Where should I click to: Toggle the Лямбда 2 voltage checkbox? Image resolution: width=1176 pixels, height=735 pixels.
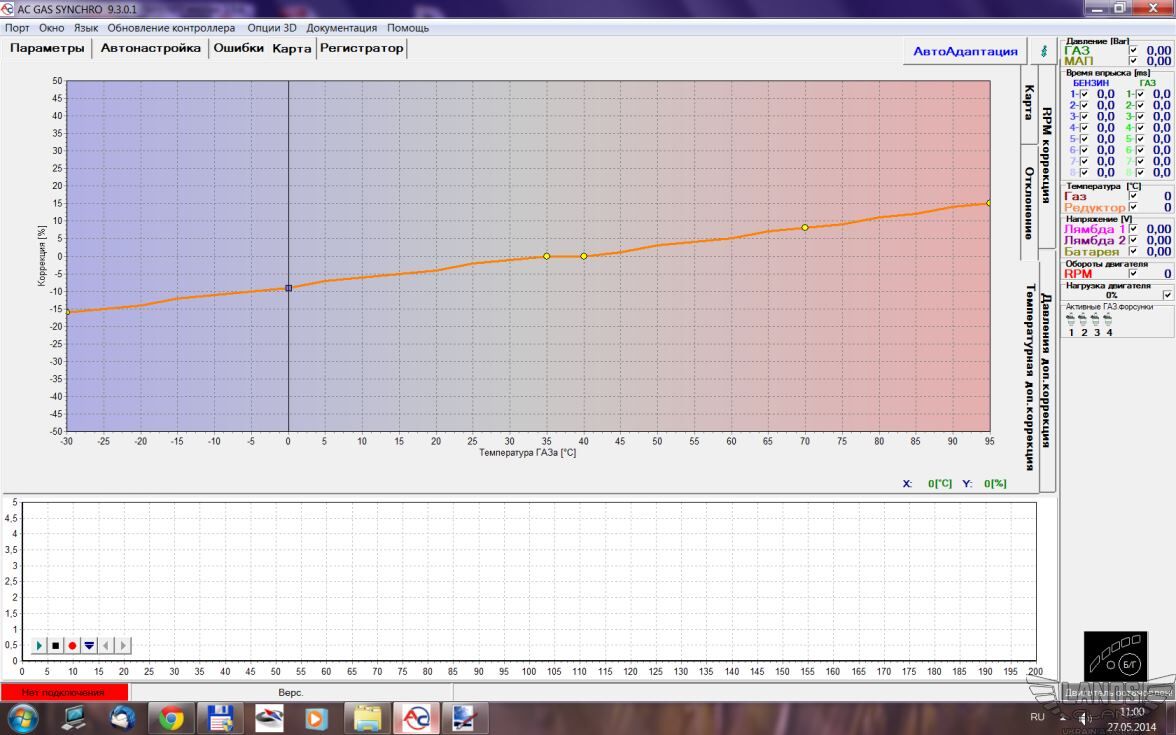1133,241
